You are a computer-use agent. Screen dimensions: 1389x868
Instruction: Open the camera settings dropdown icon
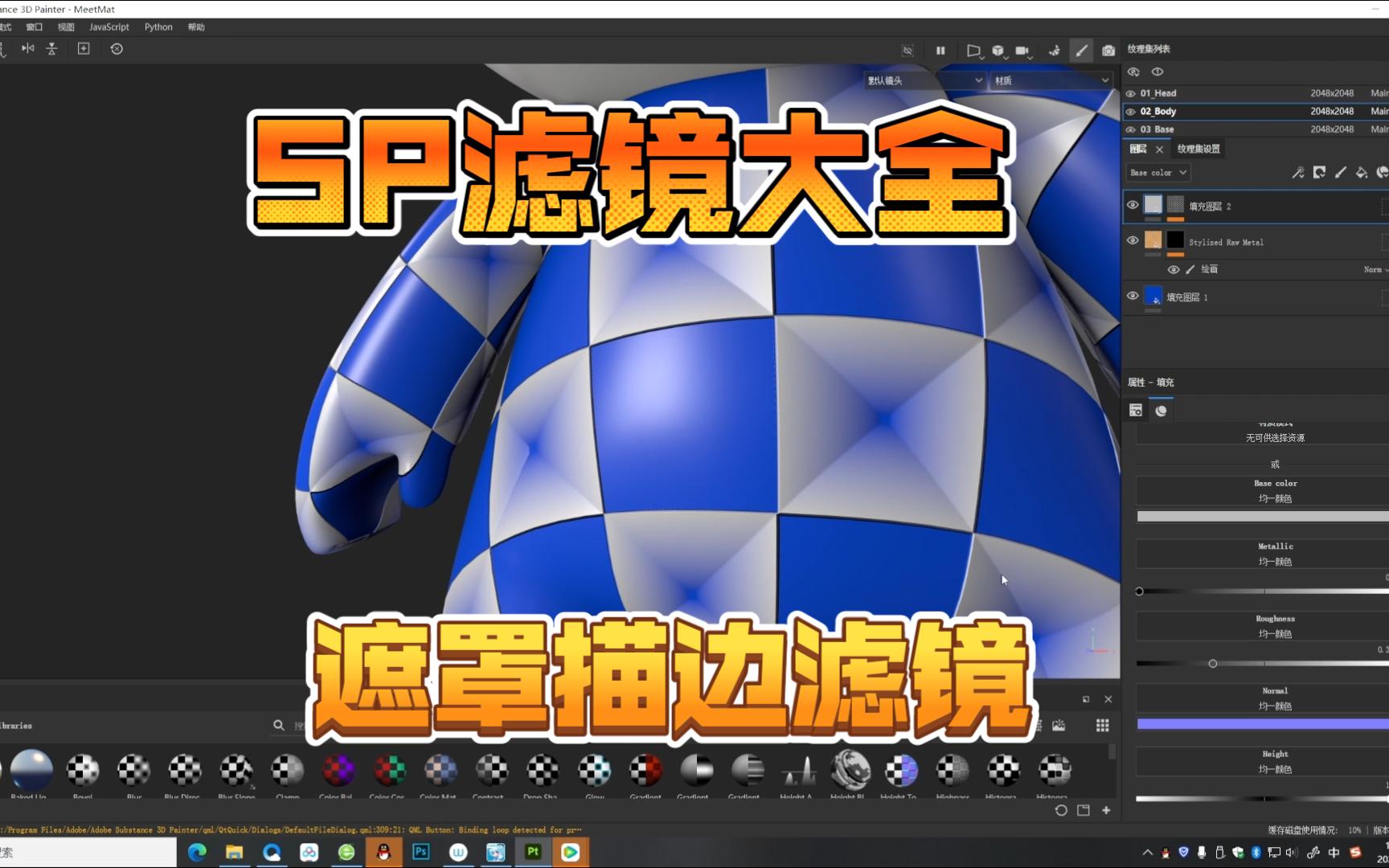tap(1023, 51)
